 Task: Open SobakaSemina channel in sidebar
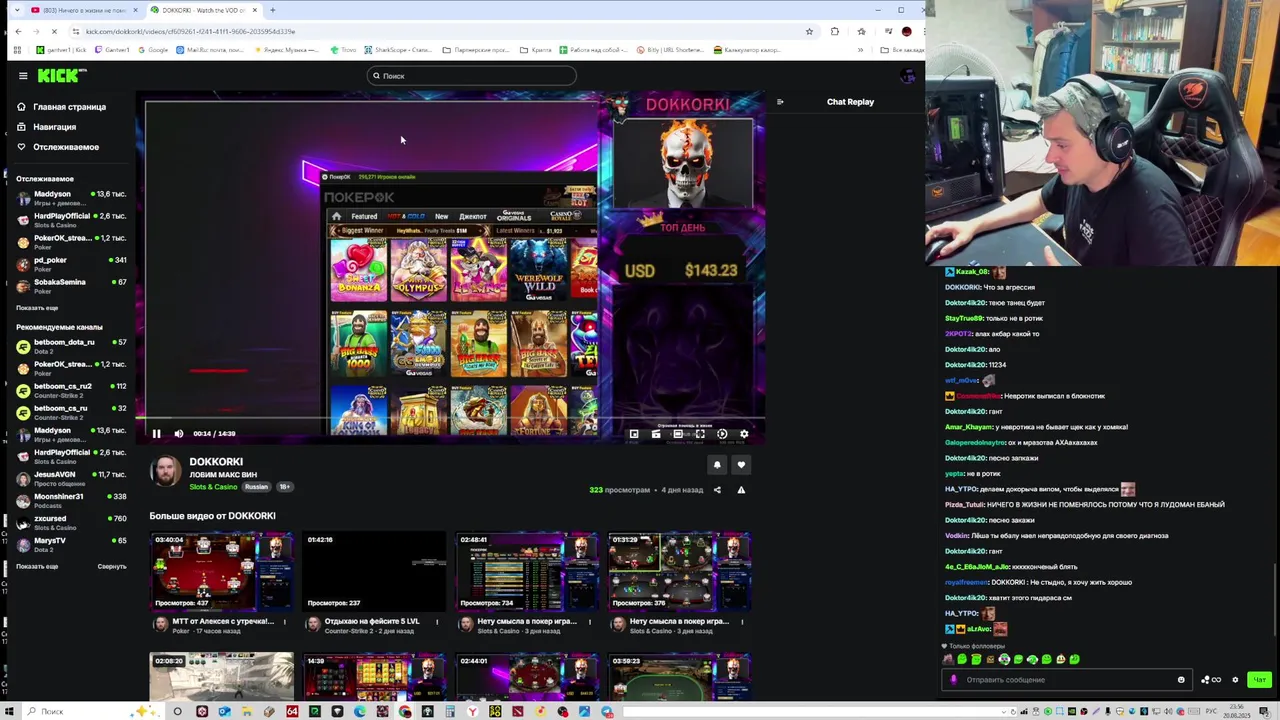(71, 286)
